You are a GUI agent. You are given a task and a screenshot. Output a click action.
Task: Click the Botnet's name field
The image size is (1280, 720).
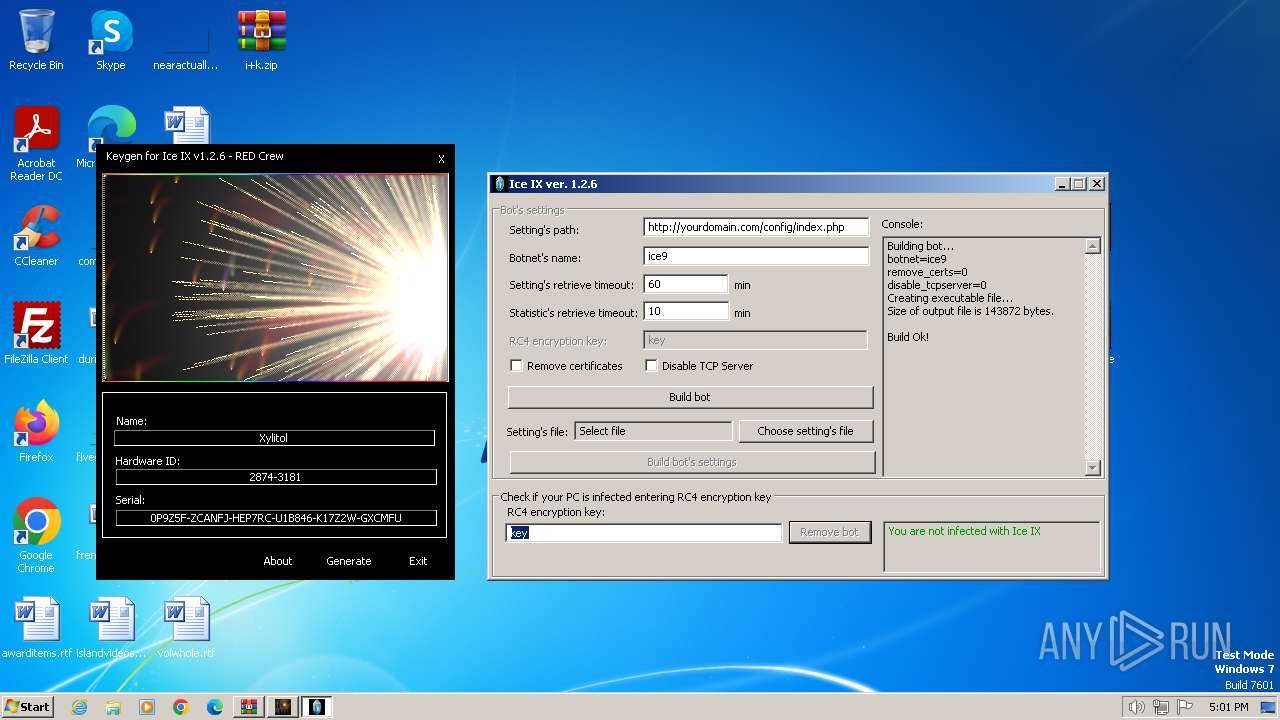[x=756, y=257]
